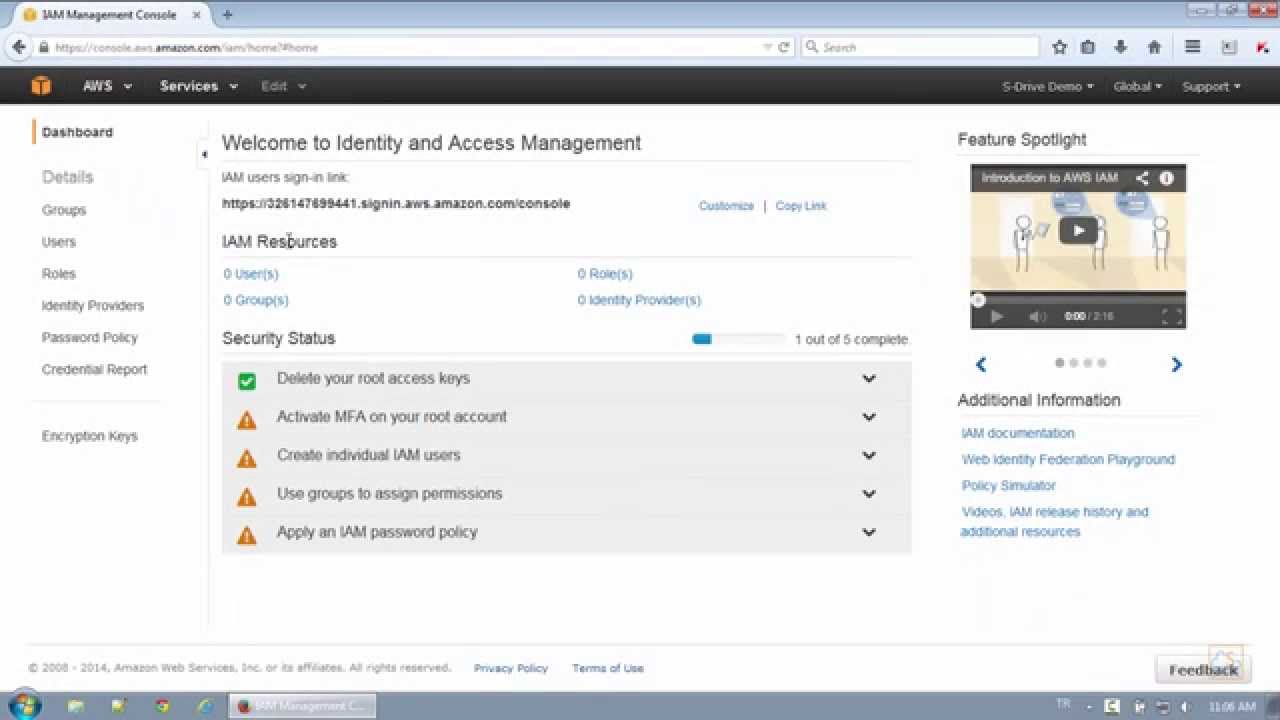Expand Apply an IAM password policy
The image size is (1280, 720).
pyautogui.click(x=869, y=532)
